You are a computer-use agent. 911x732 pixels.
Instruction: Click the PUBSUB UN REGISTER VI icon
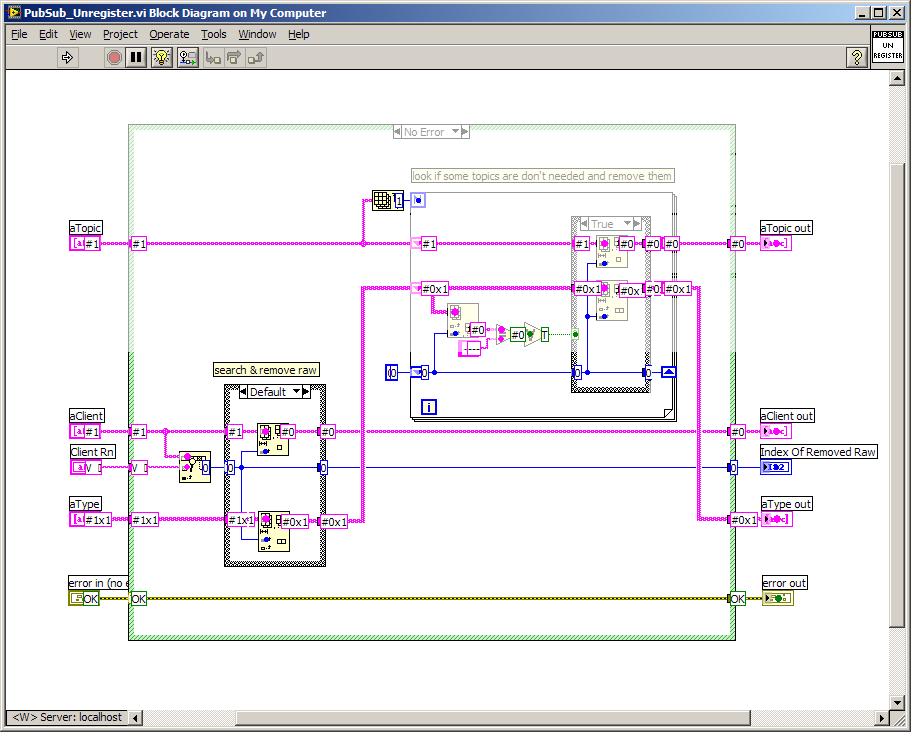887,47
